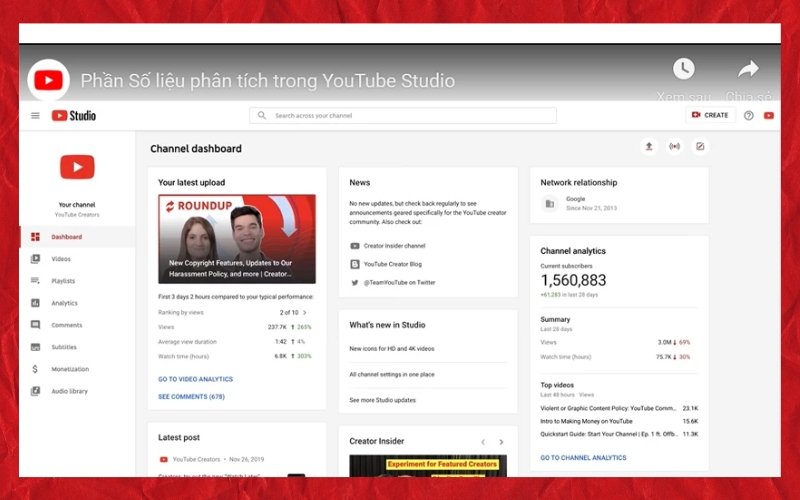Click the Google network building icon
The image size is (800, 500).
(549, 204)
